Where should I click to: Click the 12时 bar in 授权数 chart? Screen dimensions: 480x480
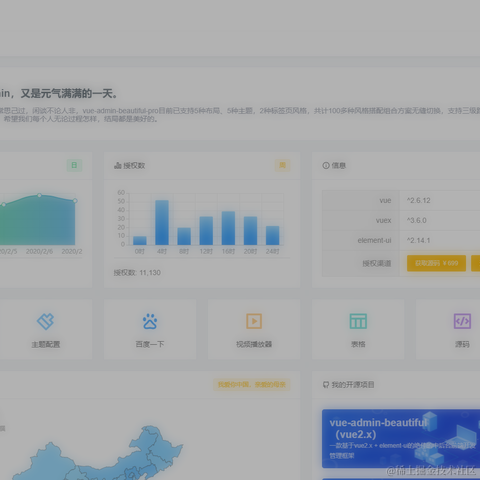click(206, 231)
